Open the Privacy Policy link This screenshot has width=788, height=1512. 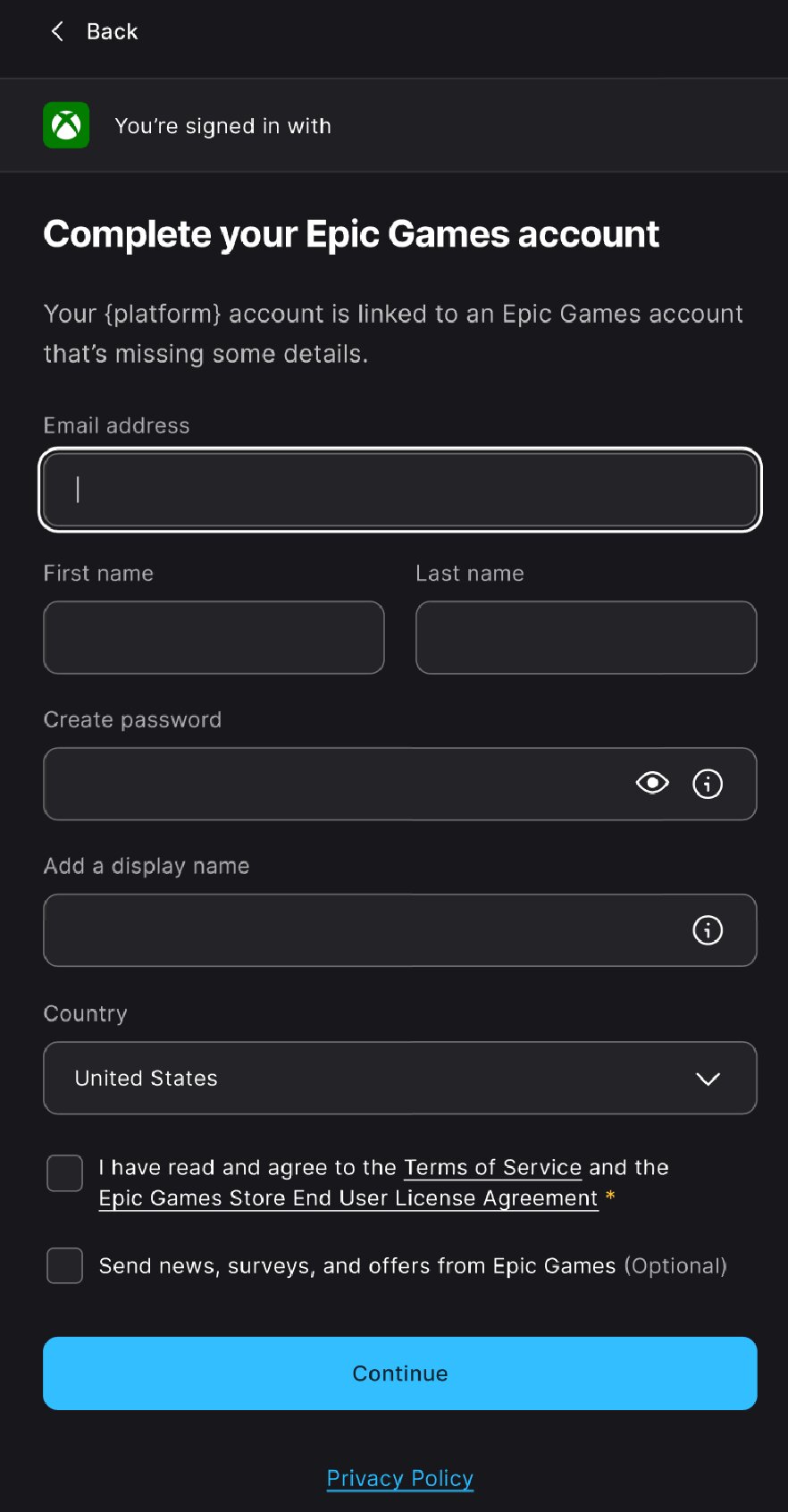pyautogui.click(x=400, y=1478)
